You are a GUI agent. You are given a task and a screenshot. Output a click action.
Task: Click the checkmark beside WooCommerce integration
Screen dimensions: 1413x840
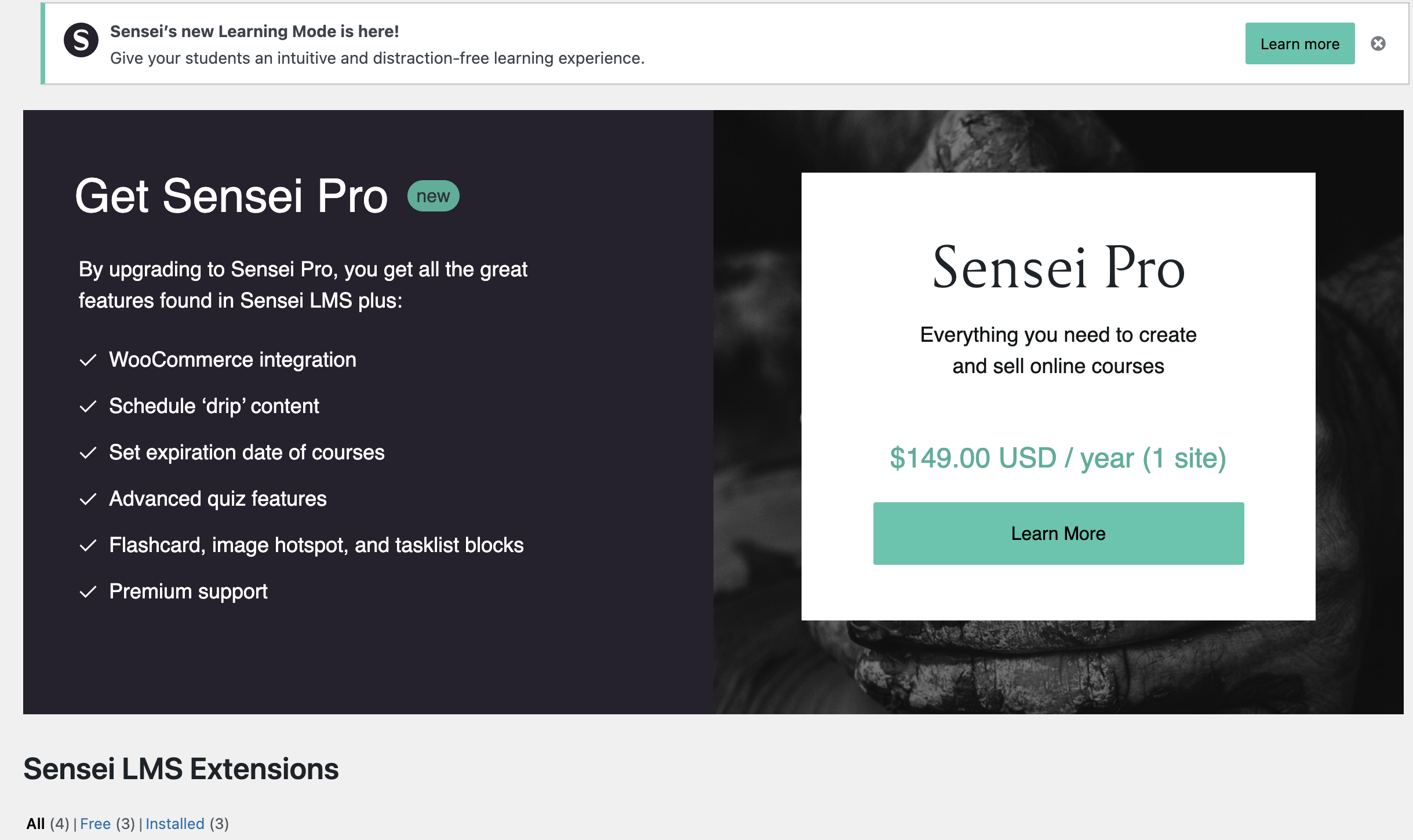pos(88,360)
